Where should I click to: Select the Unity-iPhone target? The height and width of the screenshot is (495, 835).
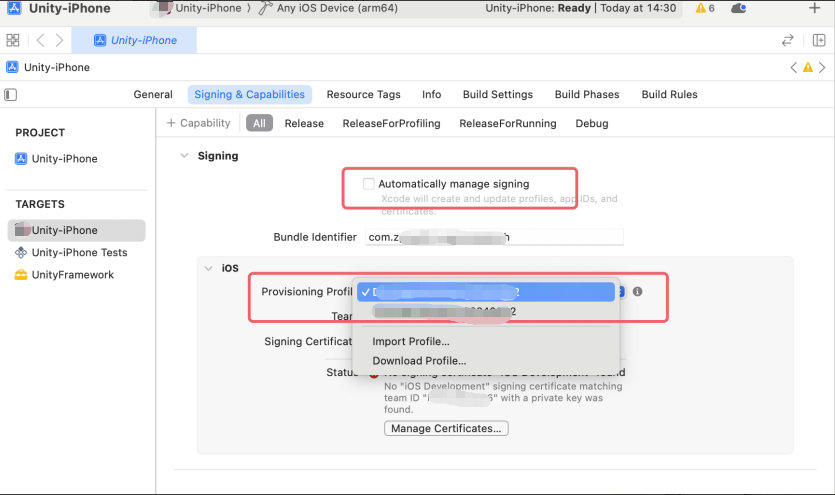77,230
